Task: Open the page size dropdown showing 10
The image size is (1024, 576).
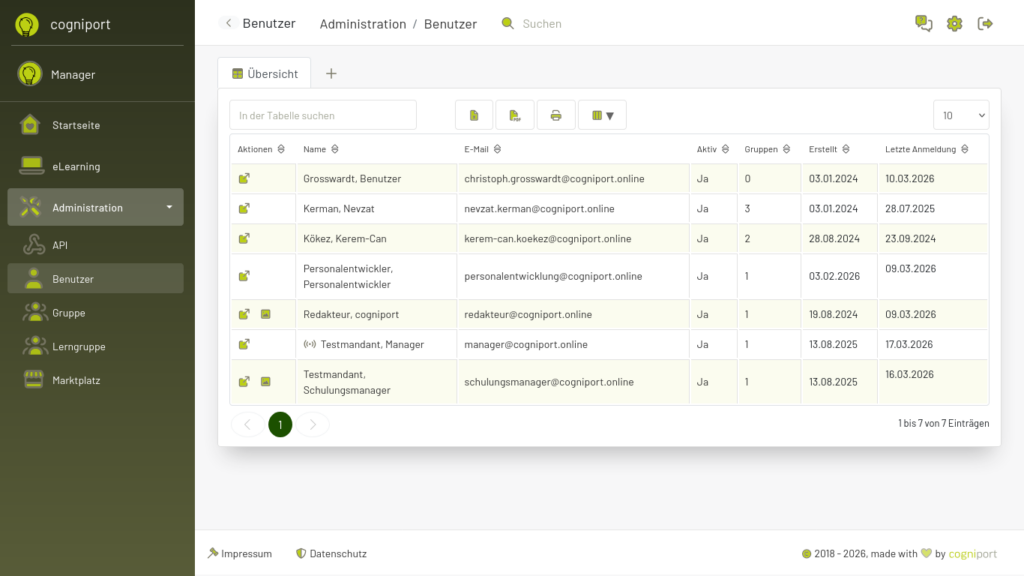Action: point(960,115)
